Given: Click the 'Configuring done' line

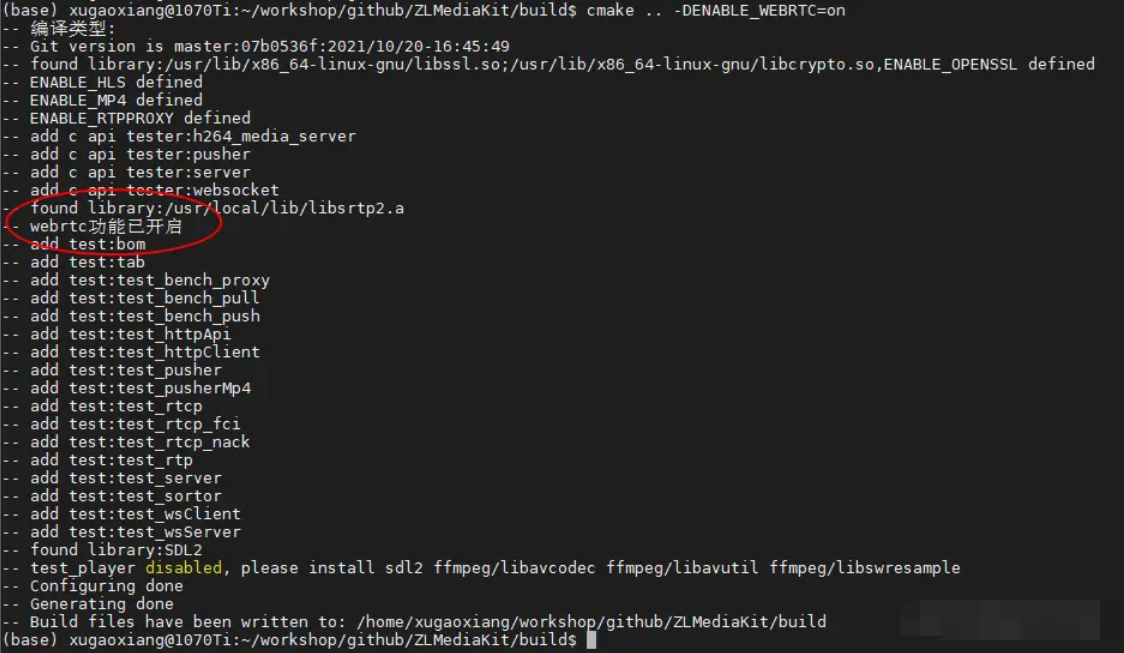Looking at the screenshot, I should (106, 586).
